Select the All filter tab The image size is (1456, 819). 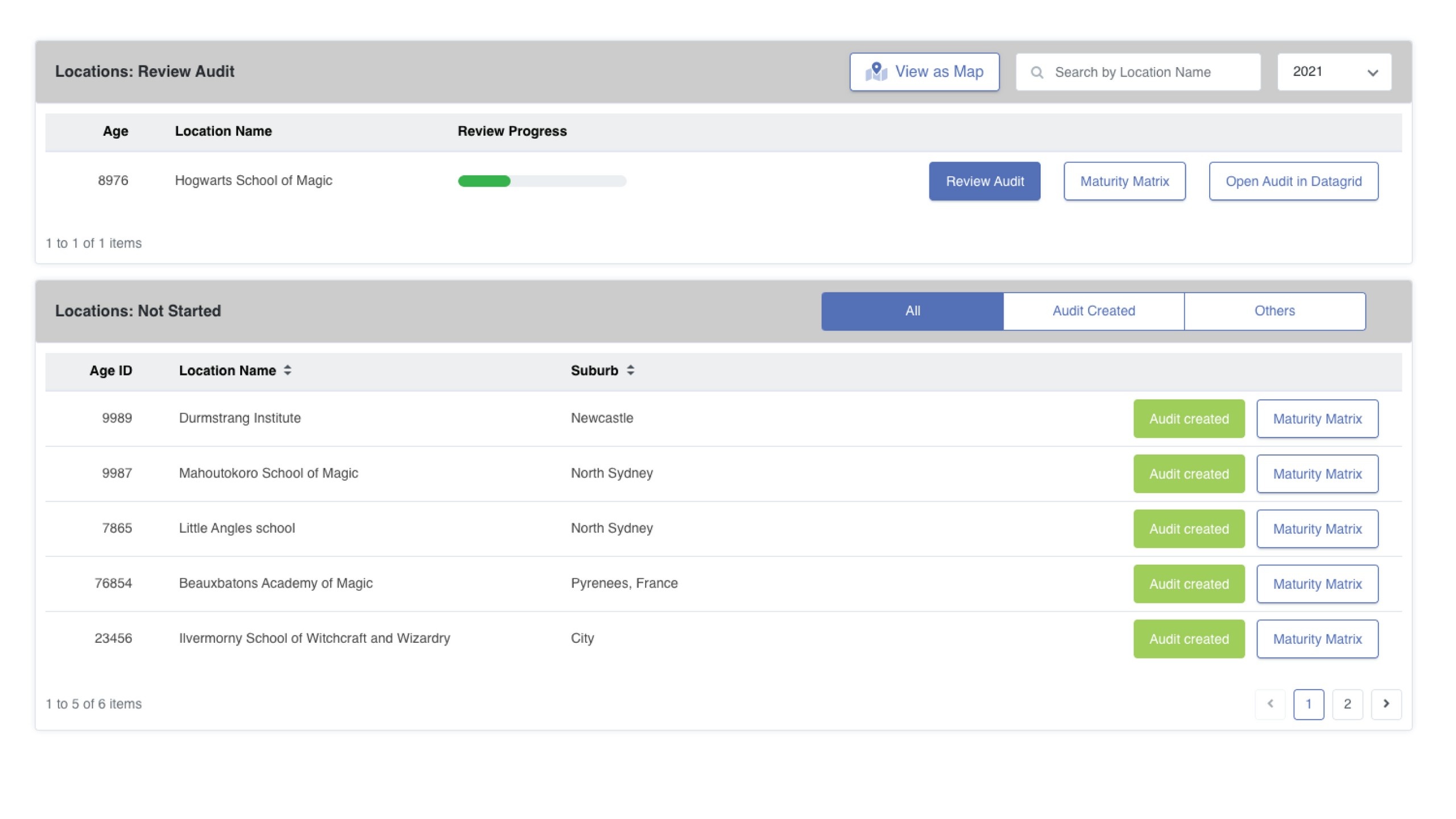click(912, 311)
